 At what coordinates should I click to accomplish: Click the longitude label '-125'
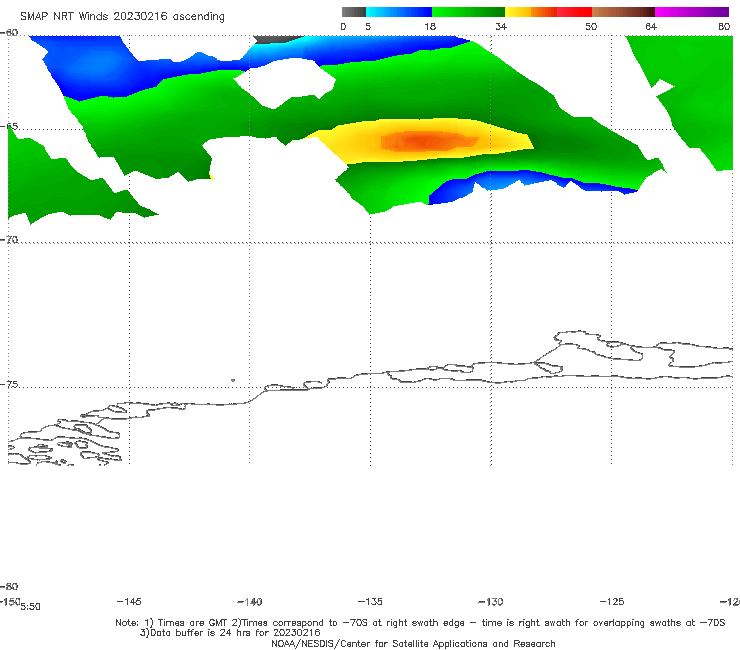coord(612,601)
